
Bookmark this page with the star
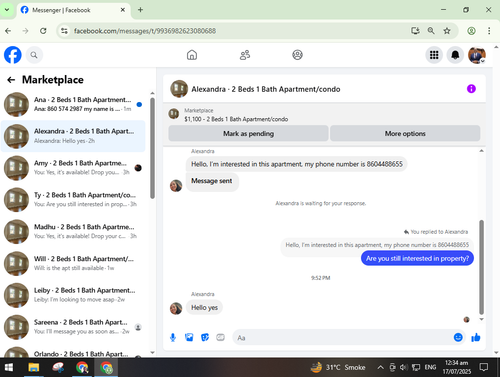(447, 31)
